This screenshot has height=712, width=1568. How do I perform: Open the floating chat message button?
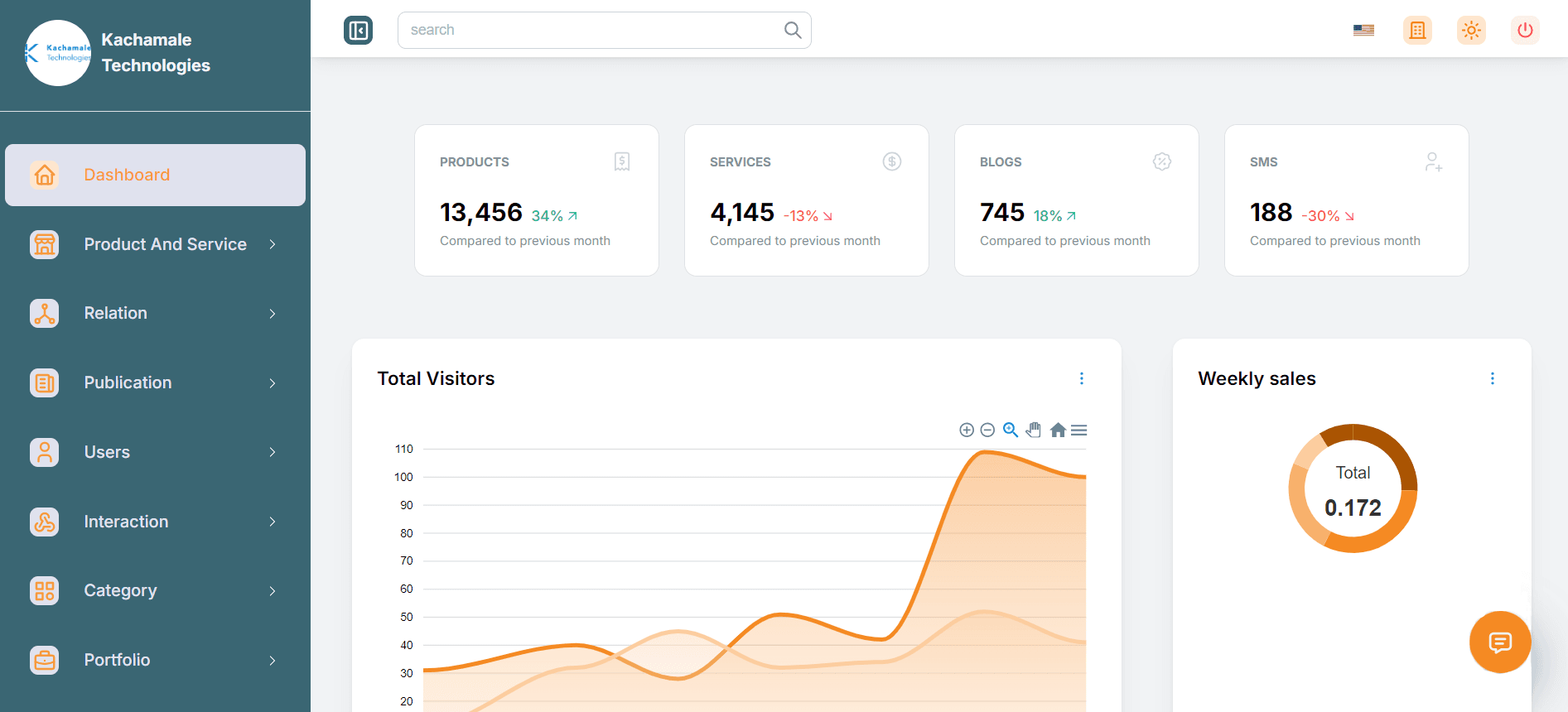point(1499,642)
